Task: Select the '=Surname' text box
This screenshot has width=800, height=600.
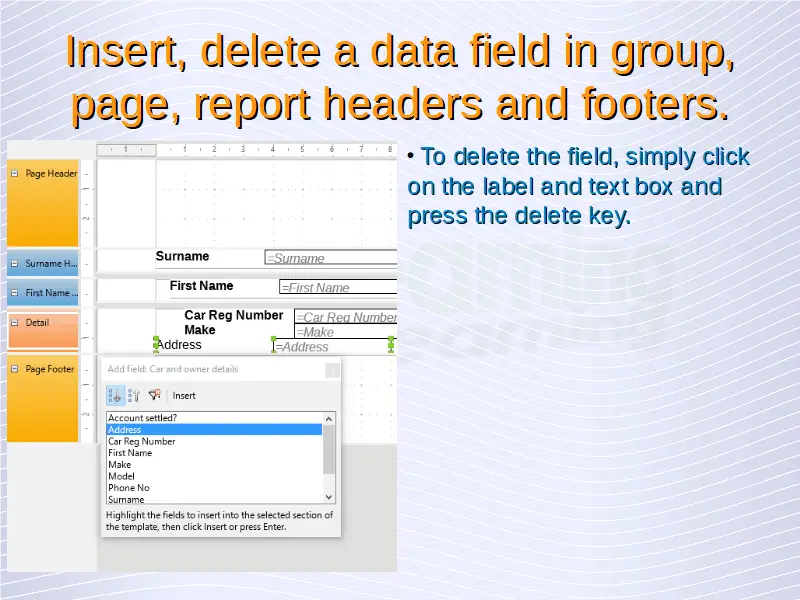Action: point(331,258)
